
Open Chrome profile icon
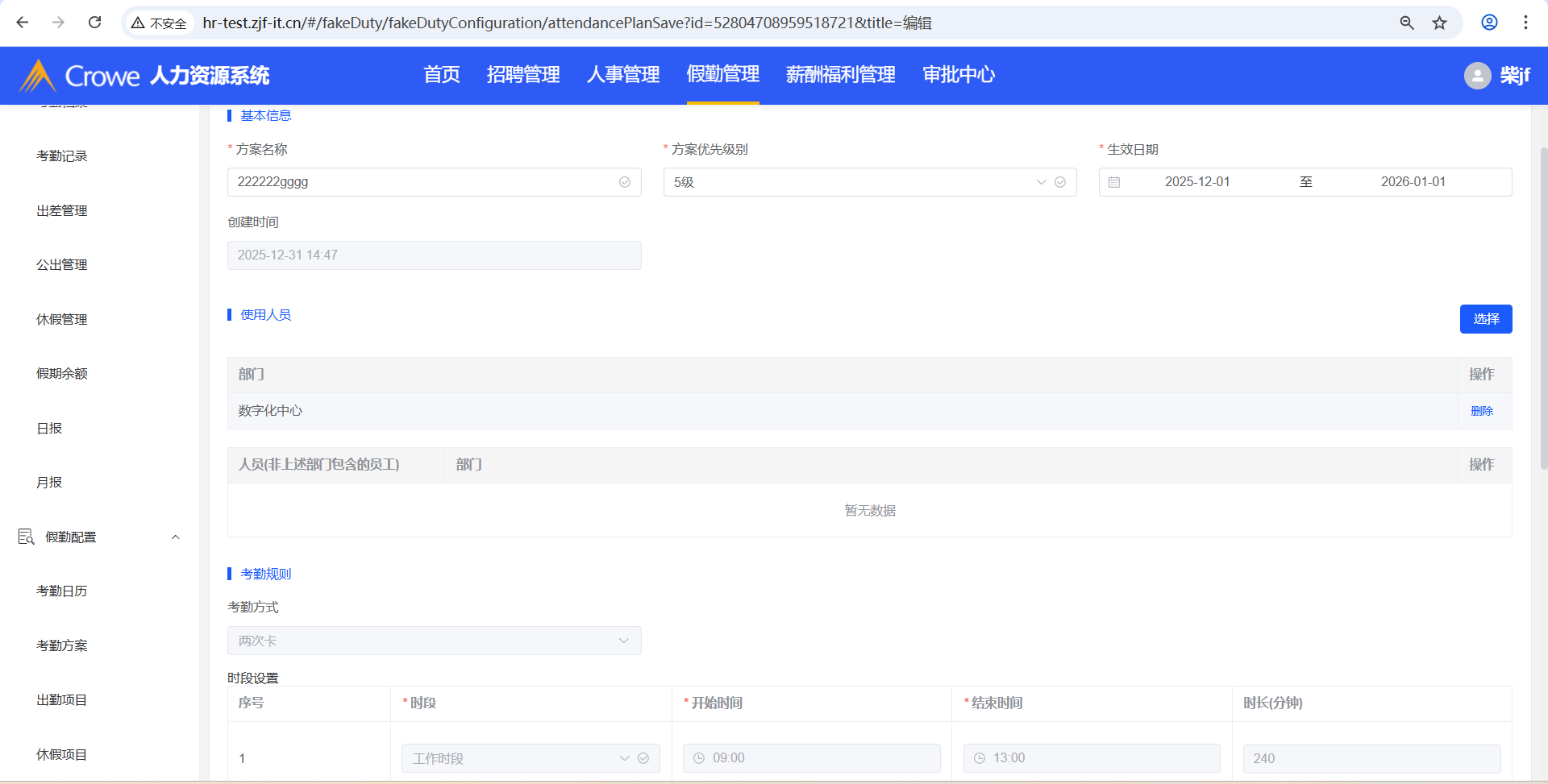tap(1489, 23)
